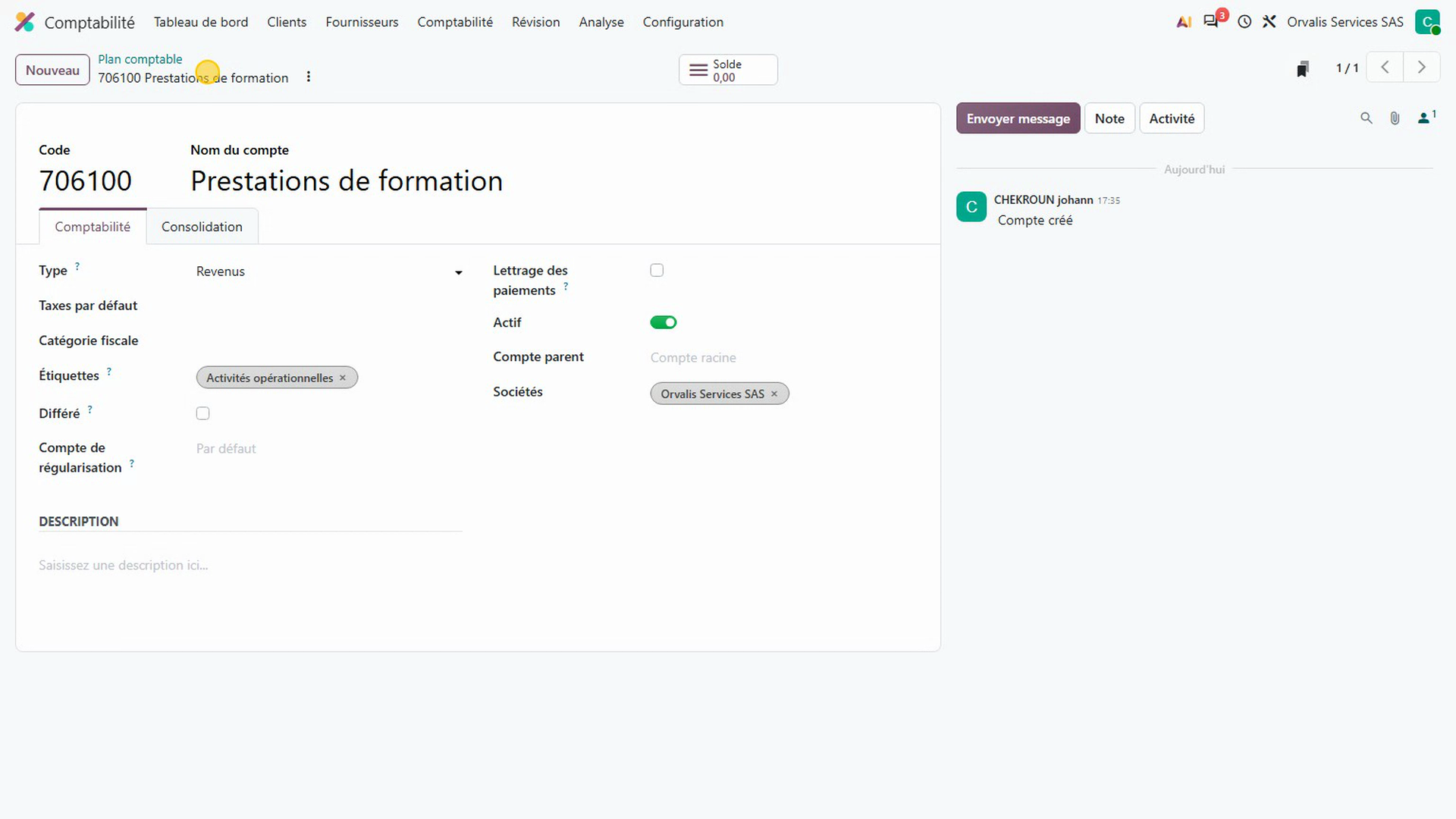
Task: Click Envoyer message button
Action: [1018, 118]
